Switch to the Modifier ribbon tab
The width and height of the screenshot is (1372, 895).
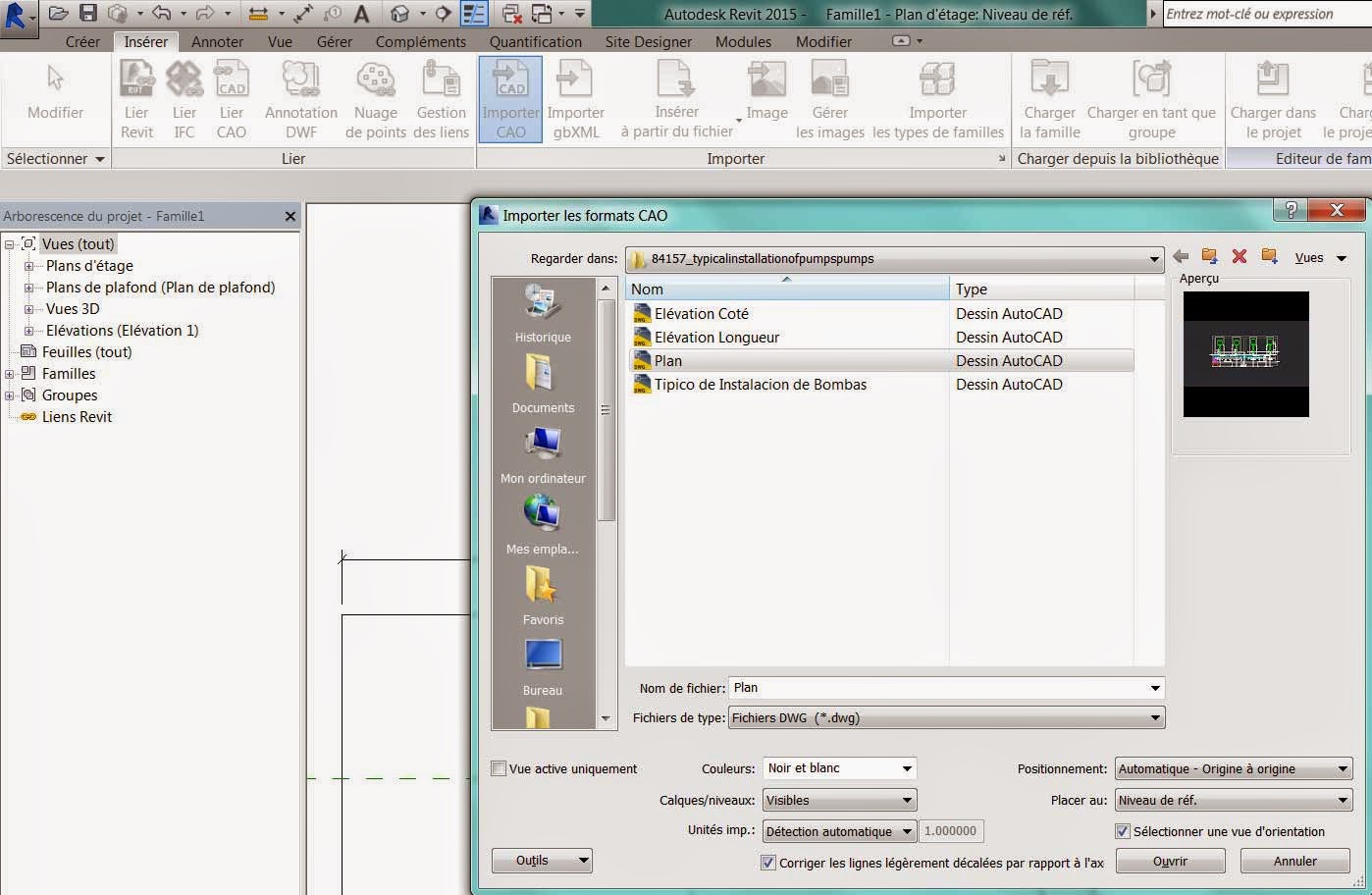[x=823, y=42]
